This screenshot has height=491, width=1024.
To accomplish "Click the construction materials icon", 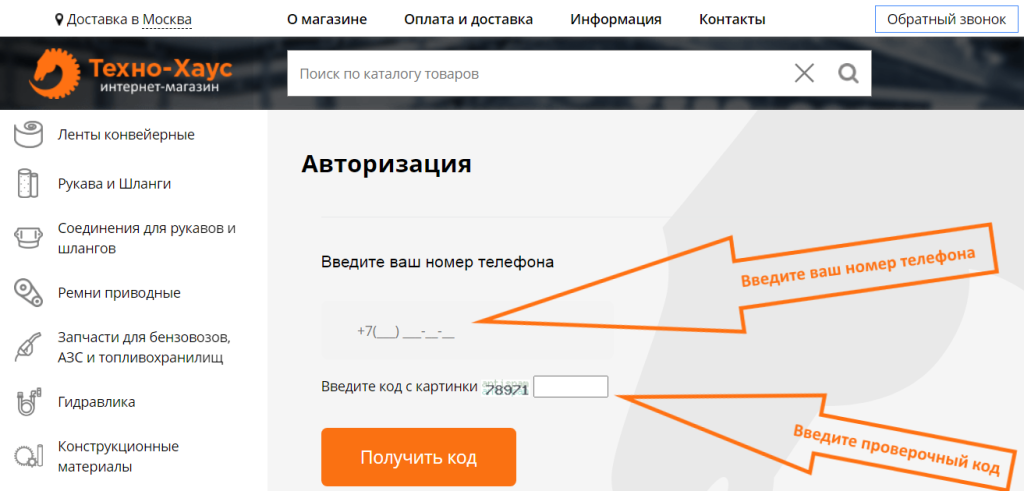I will (28, 456).
